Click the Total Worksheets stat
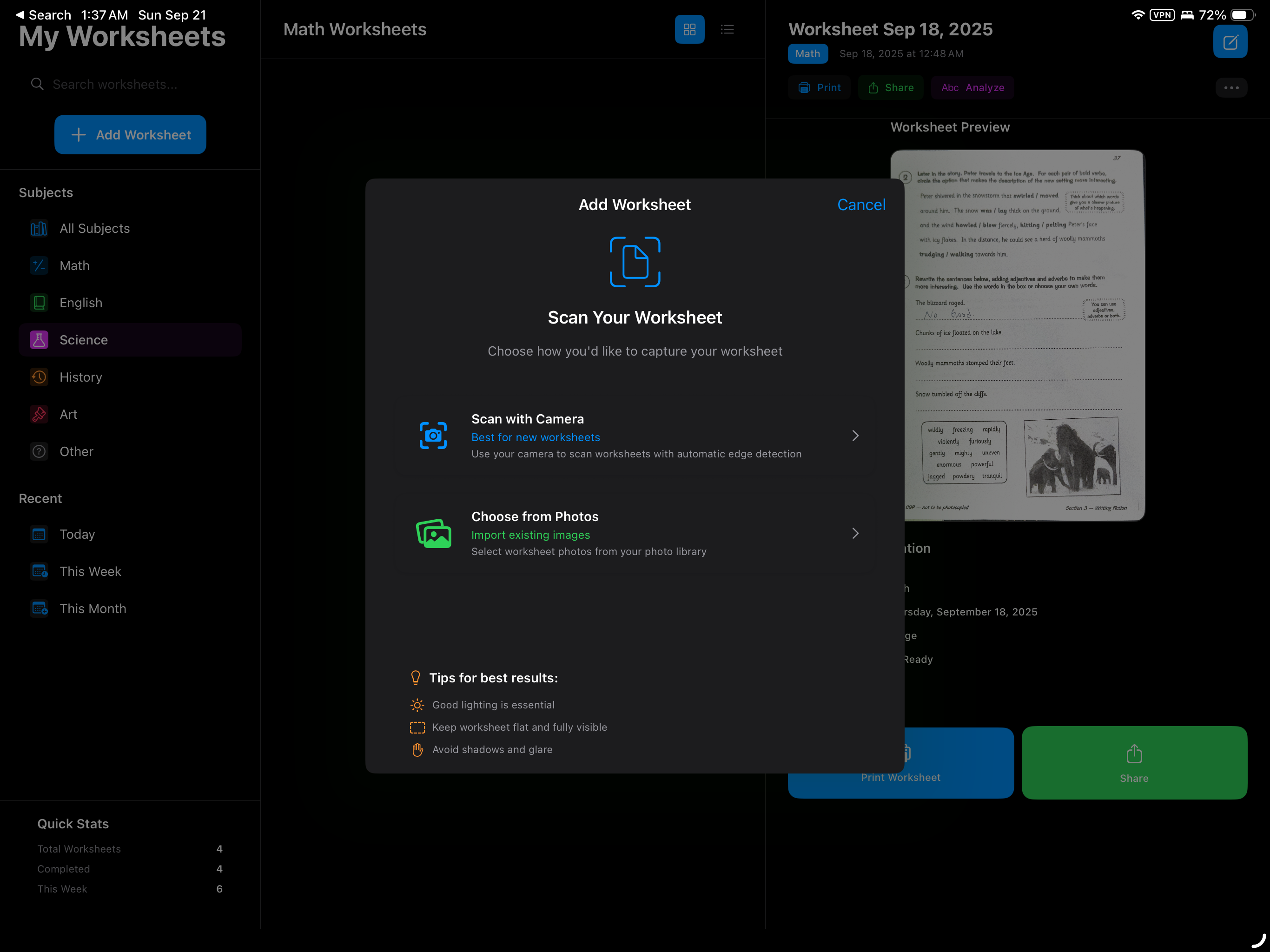The image size is (1270, 952). pyautogui.click(x=130, y=849)
